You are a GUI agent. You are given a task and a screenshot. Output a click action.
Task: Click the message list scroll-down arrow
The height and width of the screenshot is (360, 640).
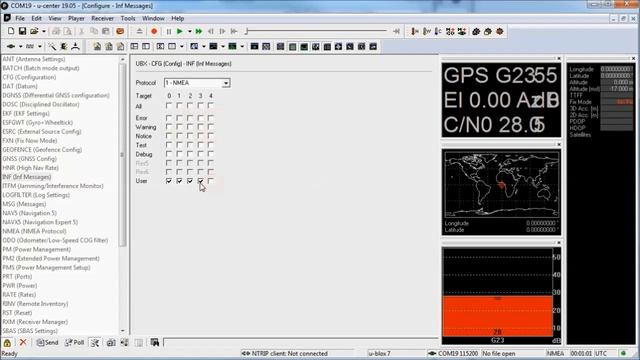tap(123, 331)
